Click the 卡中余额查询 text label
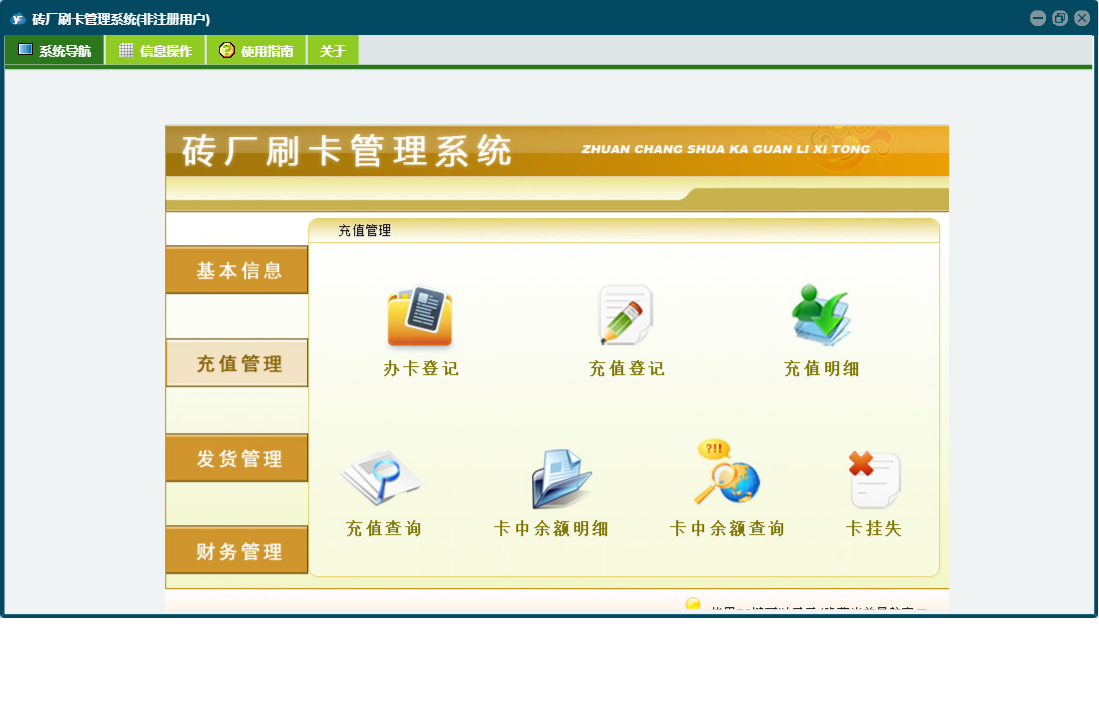The width and height of the screenshot is (1099, 723). click(727, 528)
